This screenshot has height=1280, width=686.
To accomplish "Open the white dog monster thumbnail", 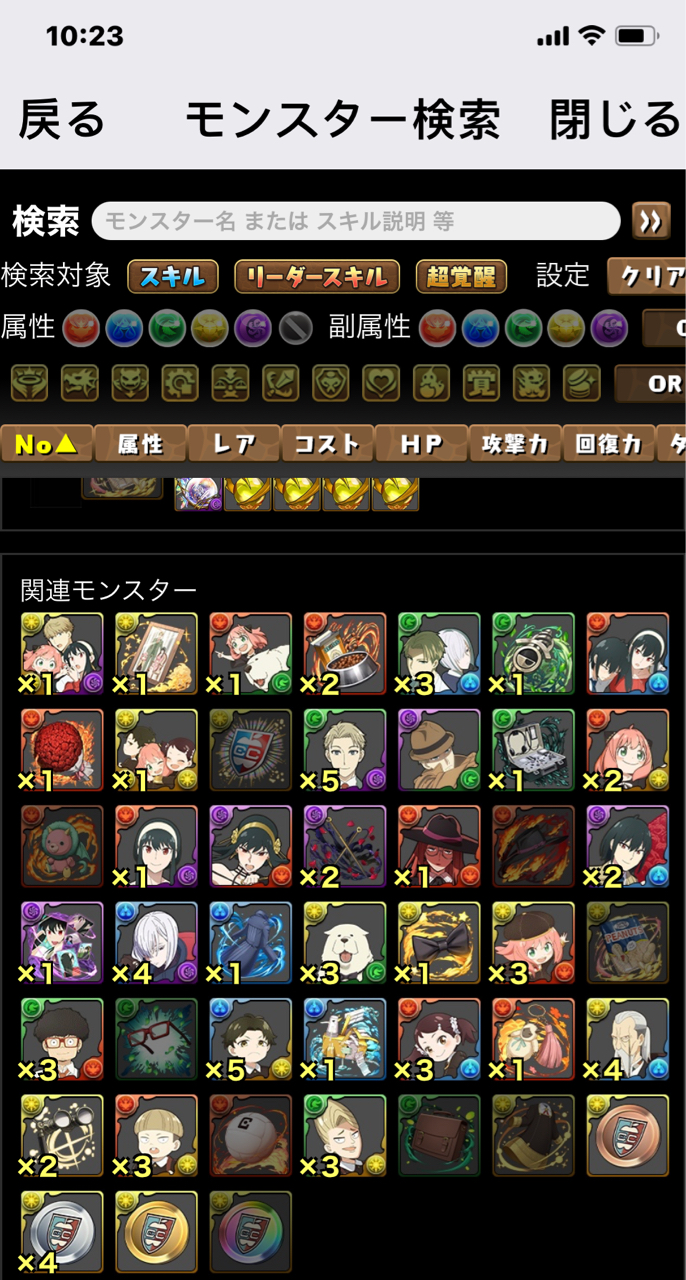I will click(345, 943).
